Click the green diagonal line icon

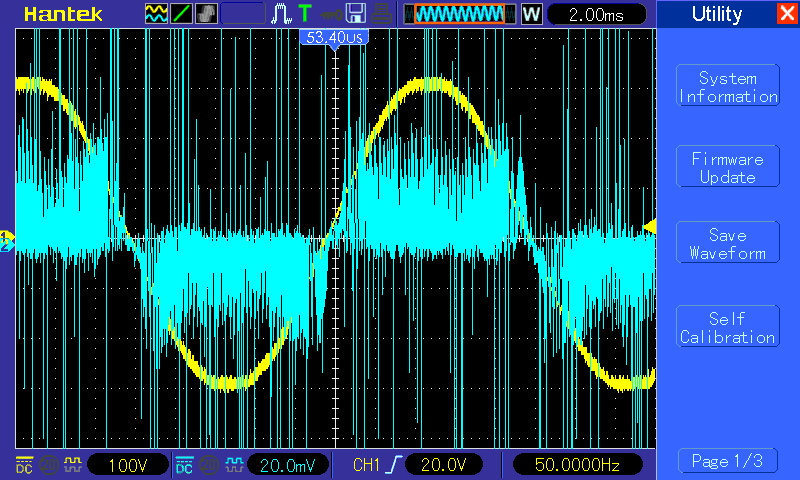coord(182,14)
